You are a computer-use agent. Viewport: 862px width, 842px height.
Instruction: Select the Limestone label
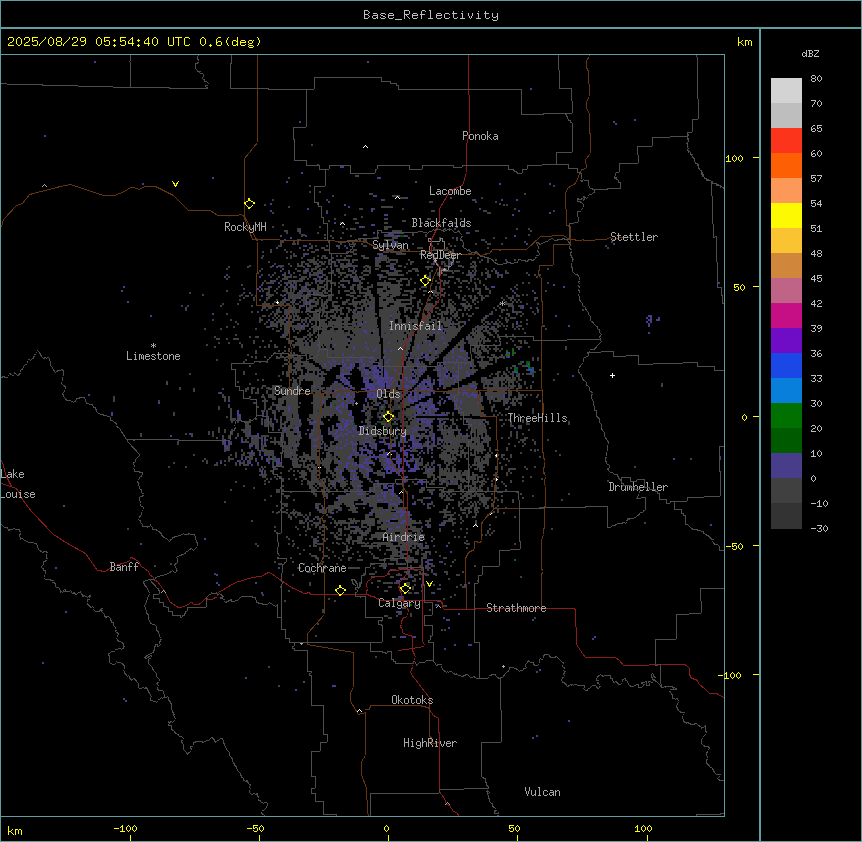[153, 356]
